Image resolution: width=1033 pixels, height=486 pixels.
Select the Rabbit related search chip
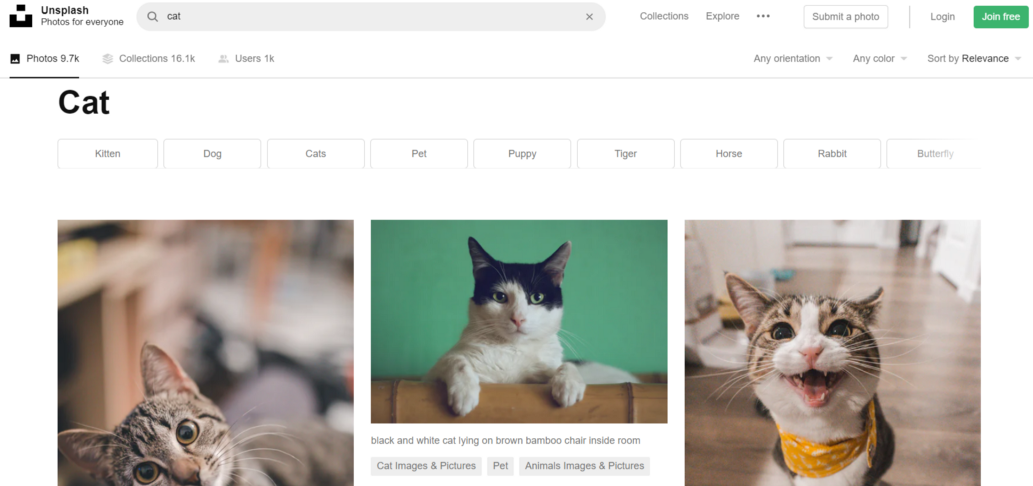tap(832, 153)
